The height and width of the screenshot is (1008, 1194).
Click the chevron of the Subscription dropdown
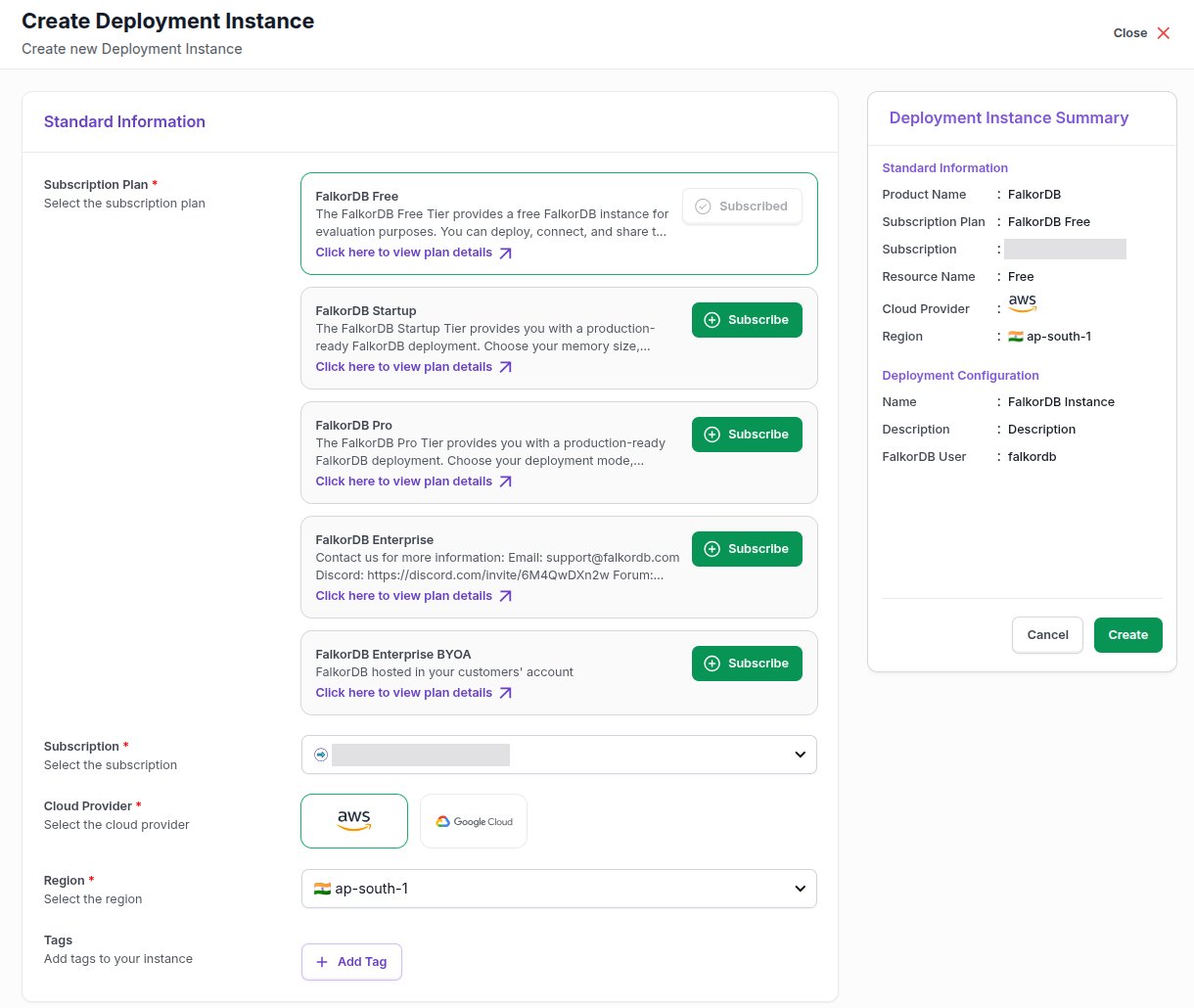coord(800,755)
